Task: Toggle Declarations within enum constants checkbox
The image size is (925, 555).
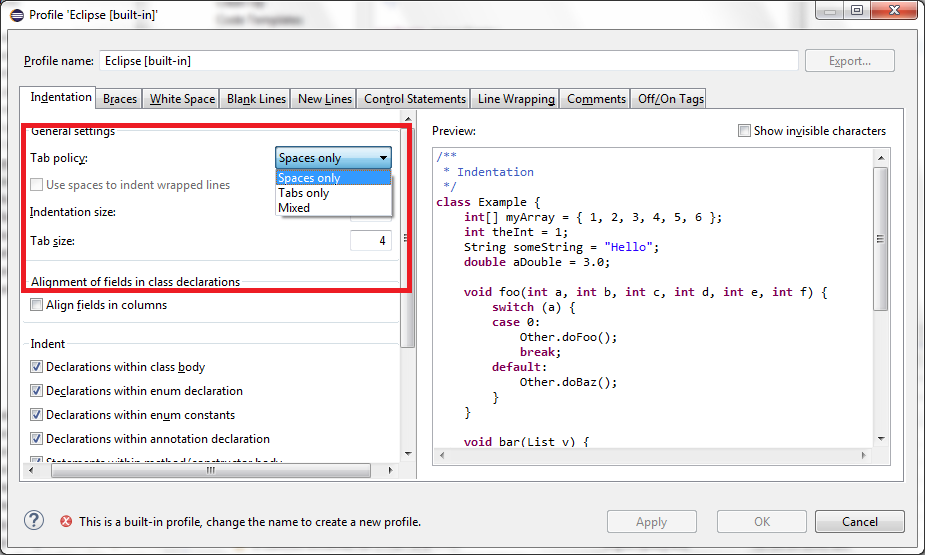Action: (x=37, y=415)
